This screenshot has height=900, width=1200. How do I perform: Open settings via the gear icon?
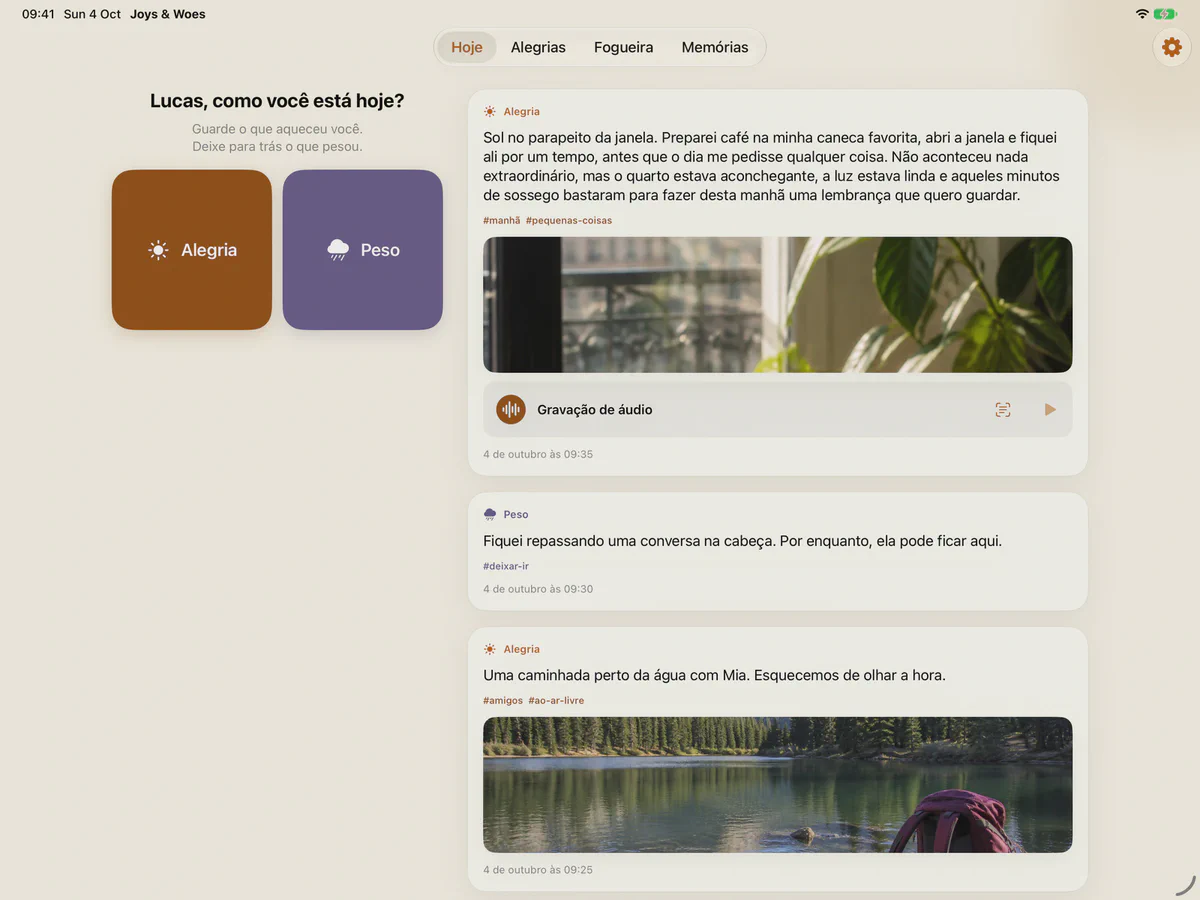tap(1172, 47)
